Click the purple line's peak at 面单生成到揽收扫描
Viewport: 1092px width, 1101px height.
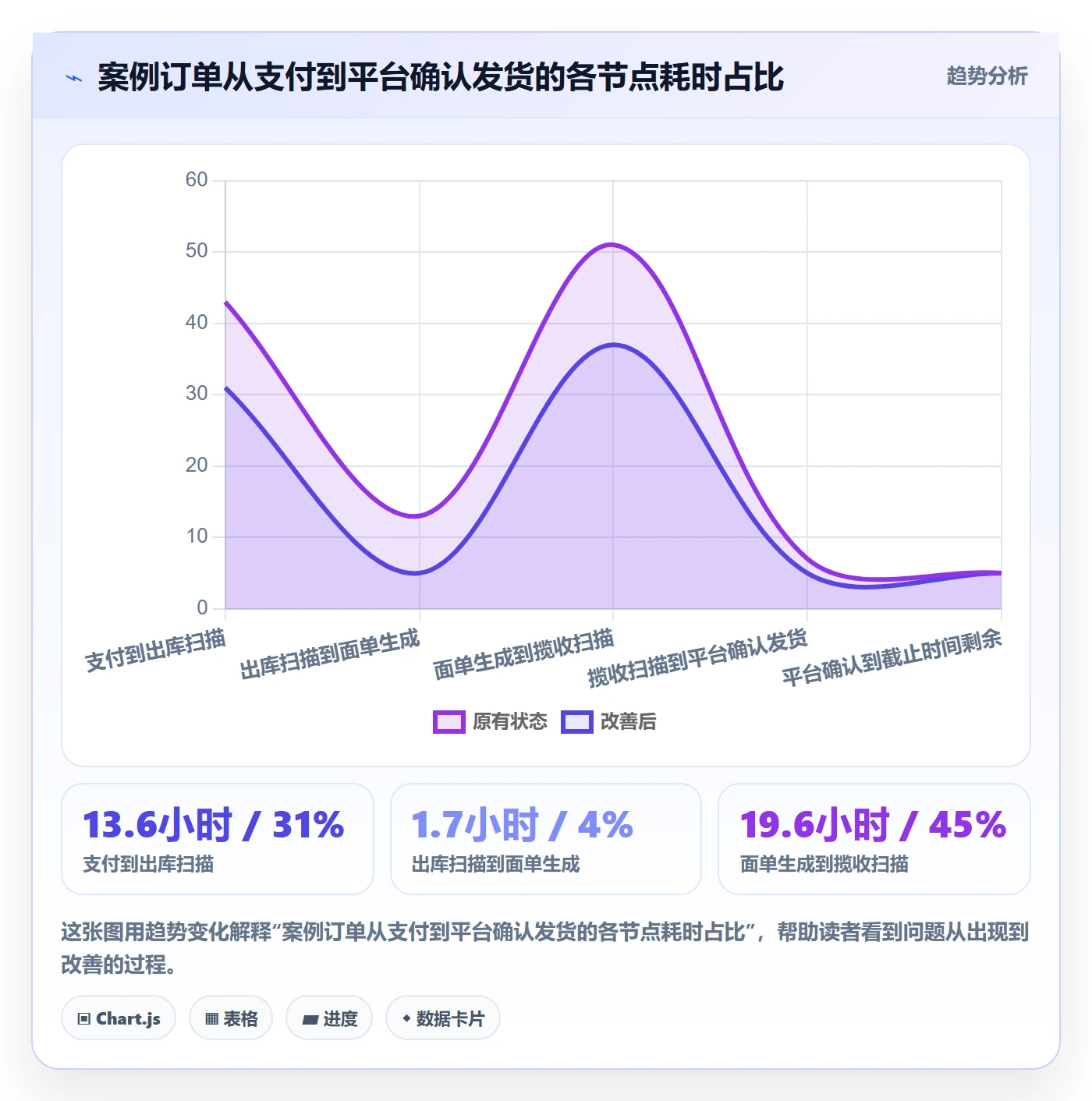pyautogui.click(x=613, y=245)
